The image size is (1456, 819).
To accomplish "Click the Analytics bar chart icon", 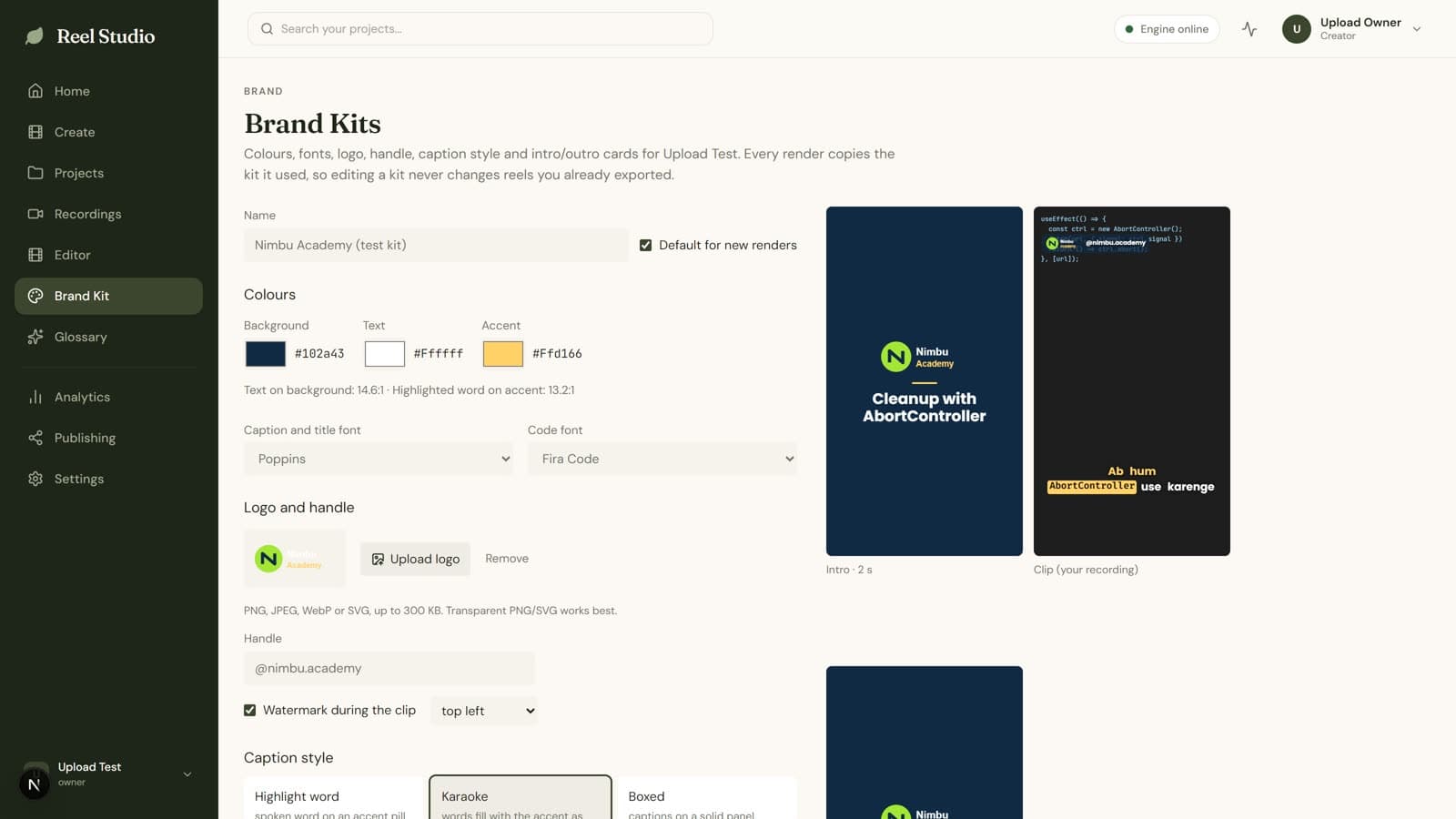I will (x=35, y=397).
